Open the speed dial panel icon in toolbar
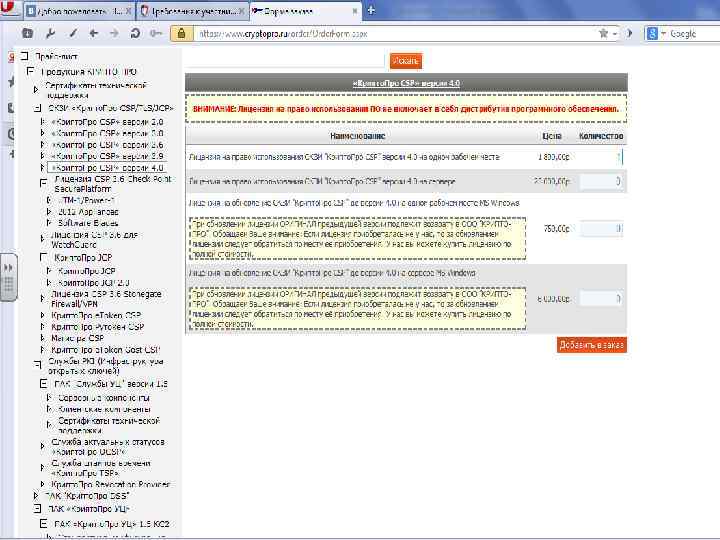The image size is (720, 540). (x=28, y=34)
